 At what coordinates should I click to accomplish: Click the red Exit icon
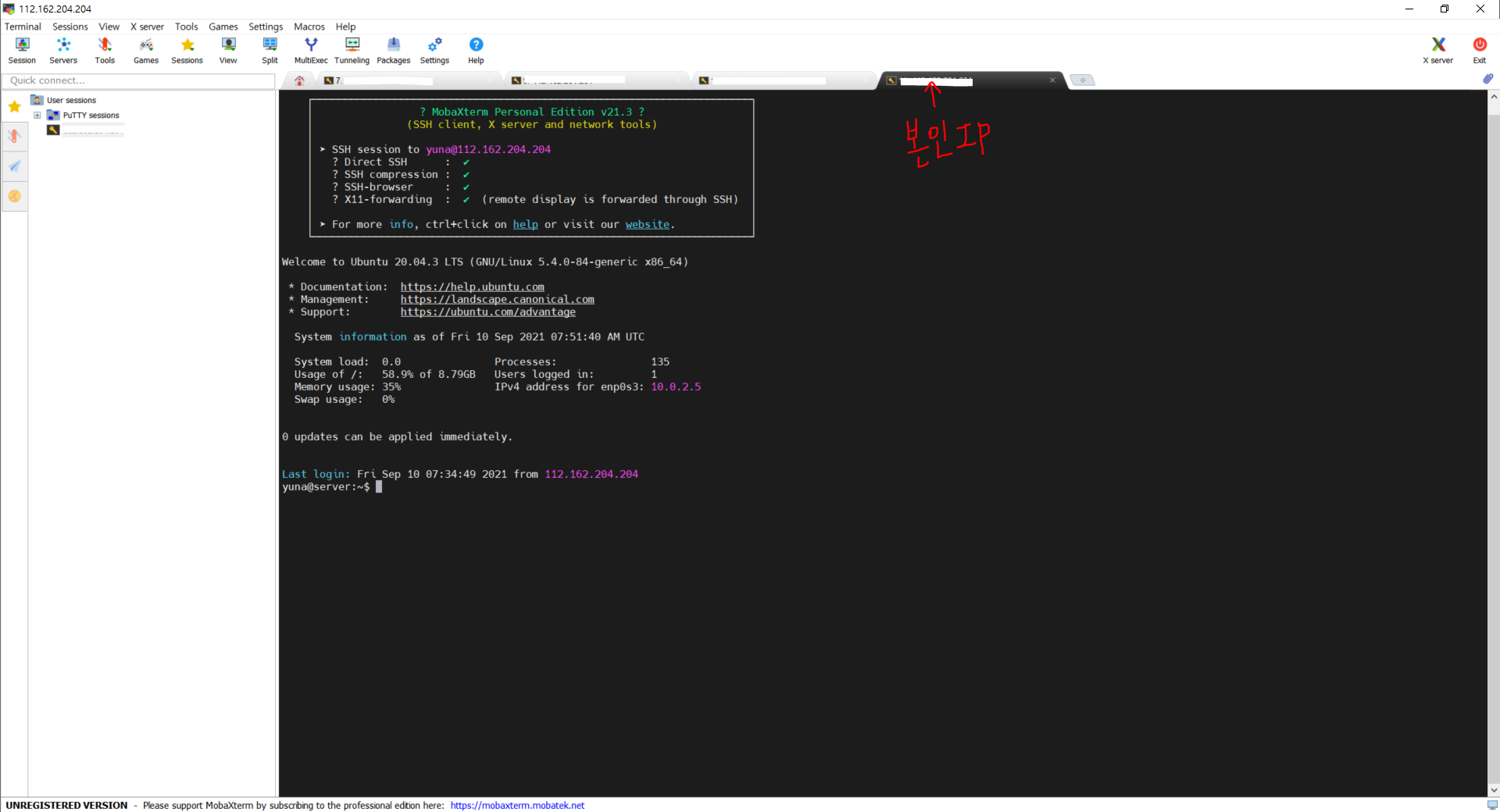[x=1480, y=51]
